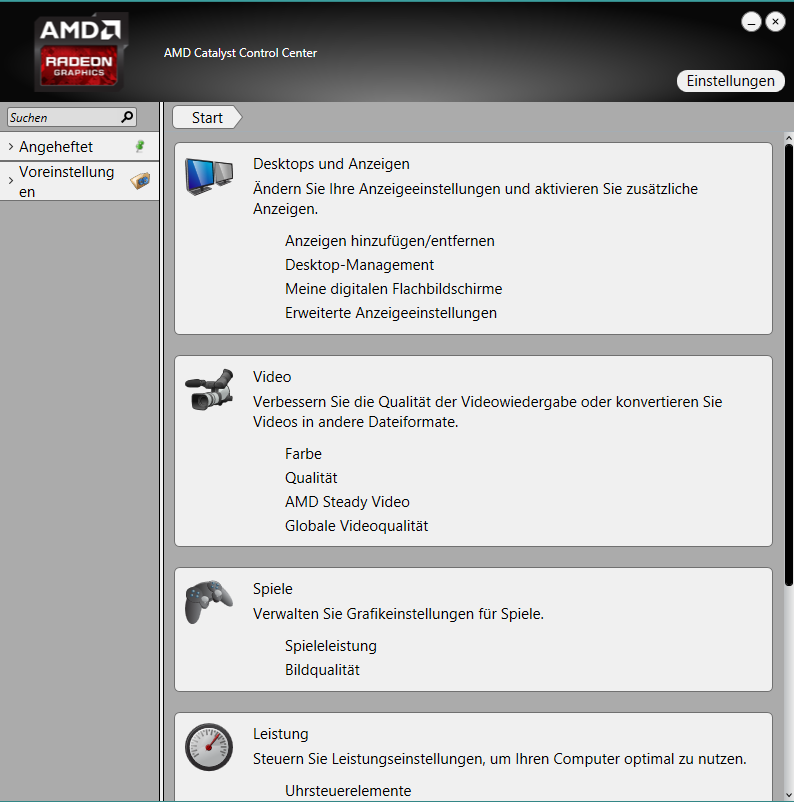This screenshot has height=802, width=794.
Task: Click the Video section heading
Action: coord(272,377)
